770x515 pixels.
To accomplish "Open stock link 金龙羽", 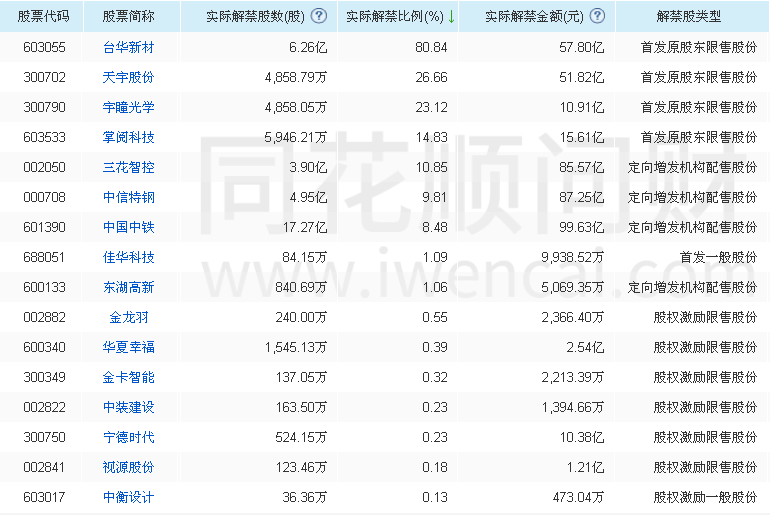I will (x=129, y=317).
